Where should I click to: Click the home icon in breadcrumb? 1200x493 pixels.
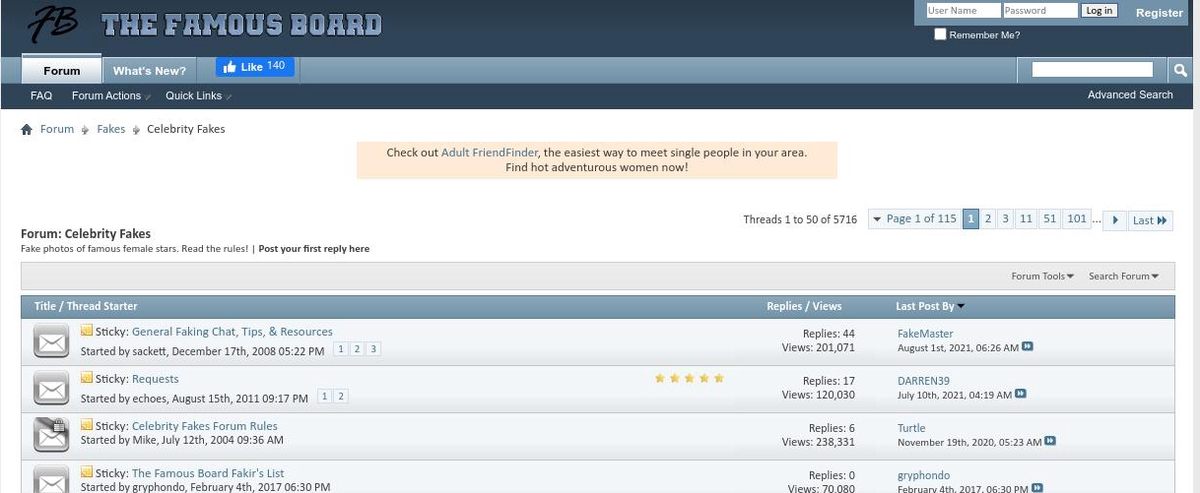click(x=27, y=130)
